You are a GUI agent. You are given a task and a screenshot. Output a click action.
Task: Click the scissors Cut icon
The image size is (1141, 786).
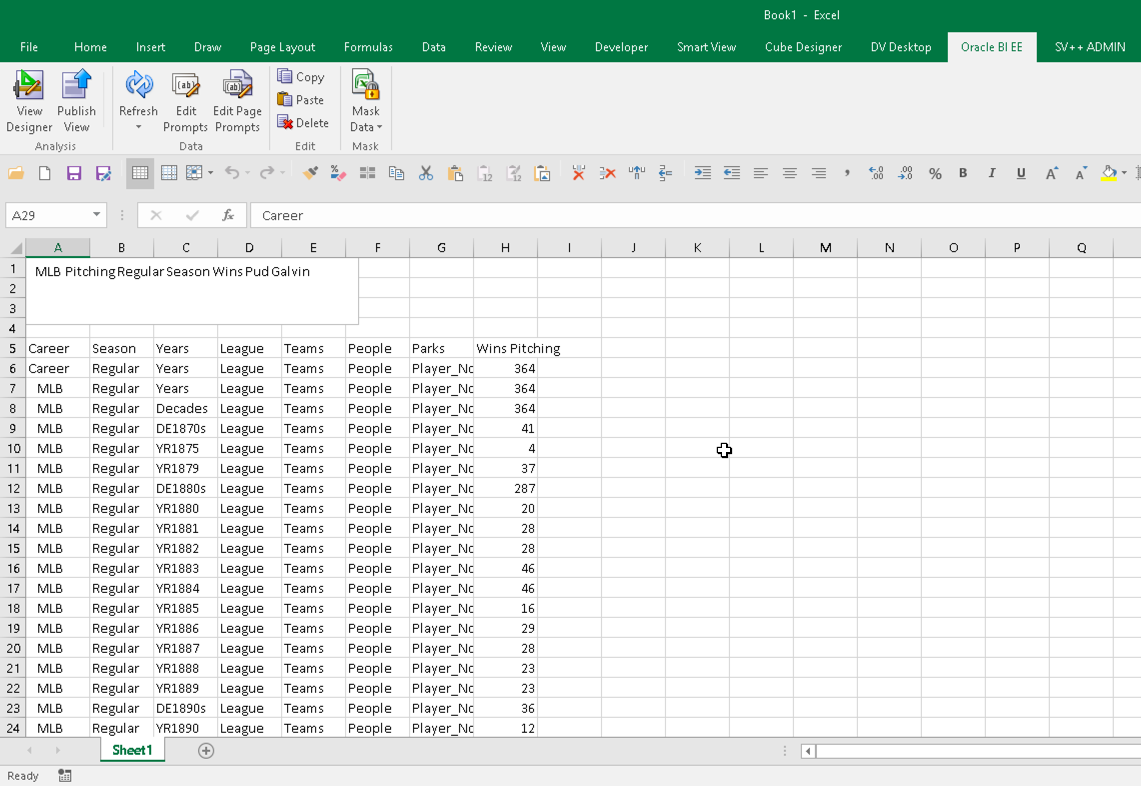tap(426, 173)
